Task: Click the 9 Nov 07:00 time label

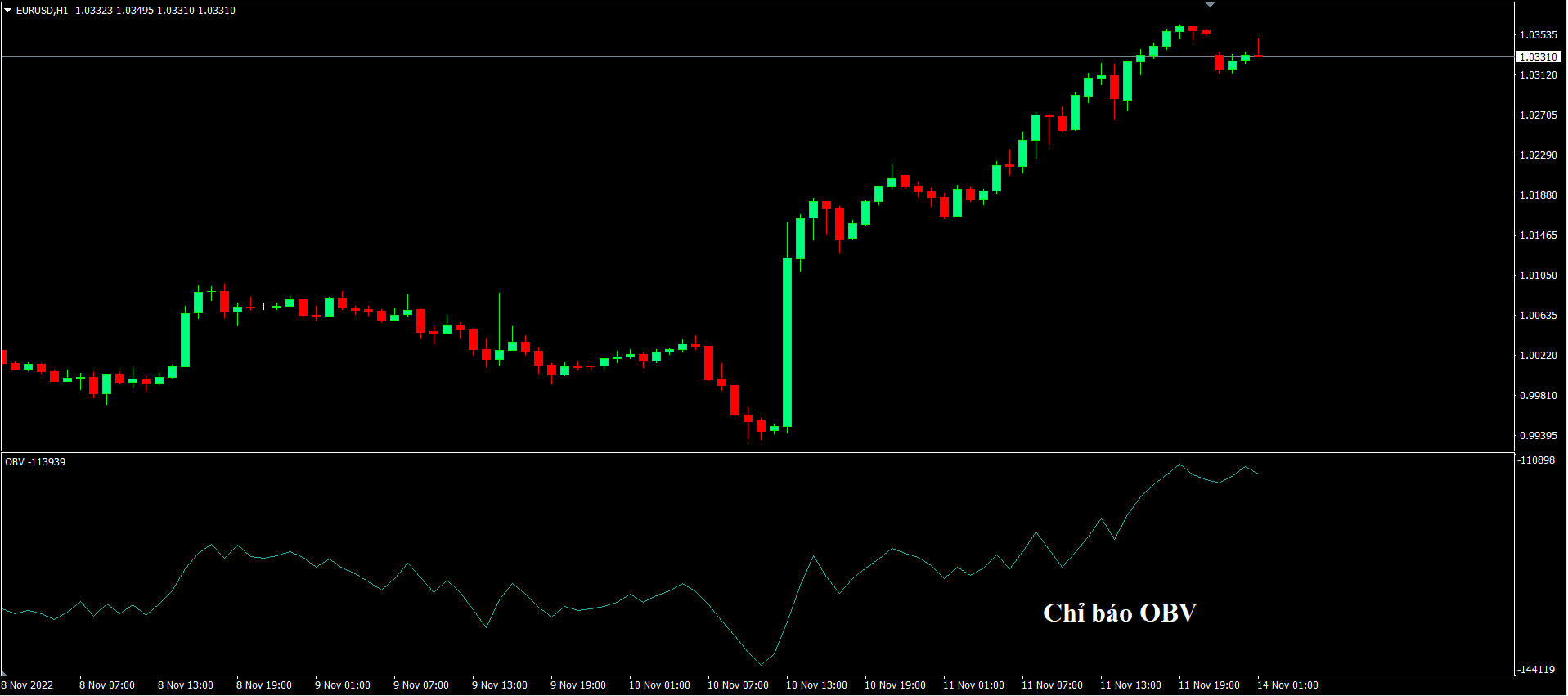Action: click(421, 685)
